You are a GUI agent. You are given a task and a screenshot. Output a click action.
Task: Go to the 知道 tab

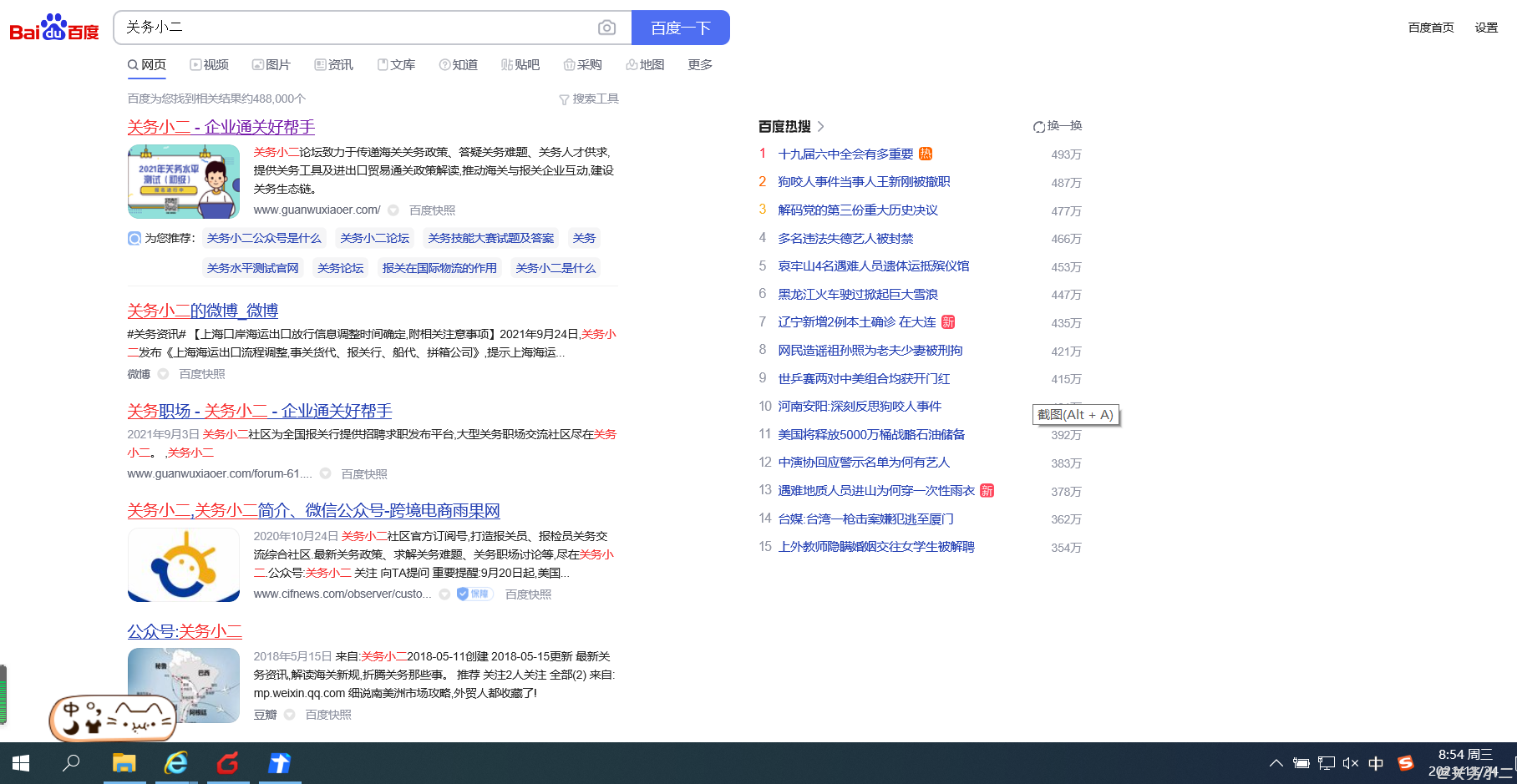click(x=459, y=65)
